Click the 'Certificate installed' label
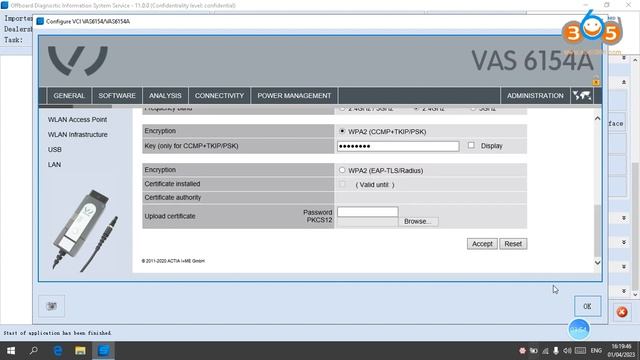This screenshot has height=360, width=640. tap(172, 184)
